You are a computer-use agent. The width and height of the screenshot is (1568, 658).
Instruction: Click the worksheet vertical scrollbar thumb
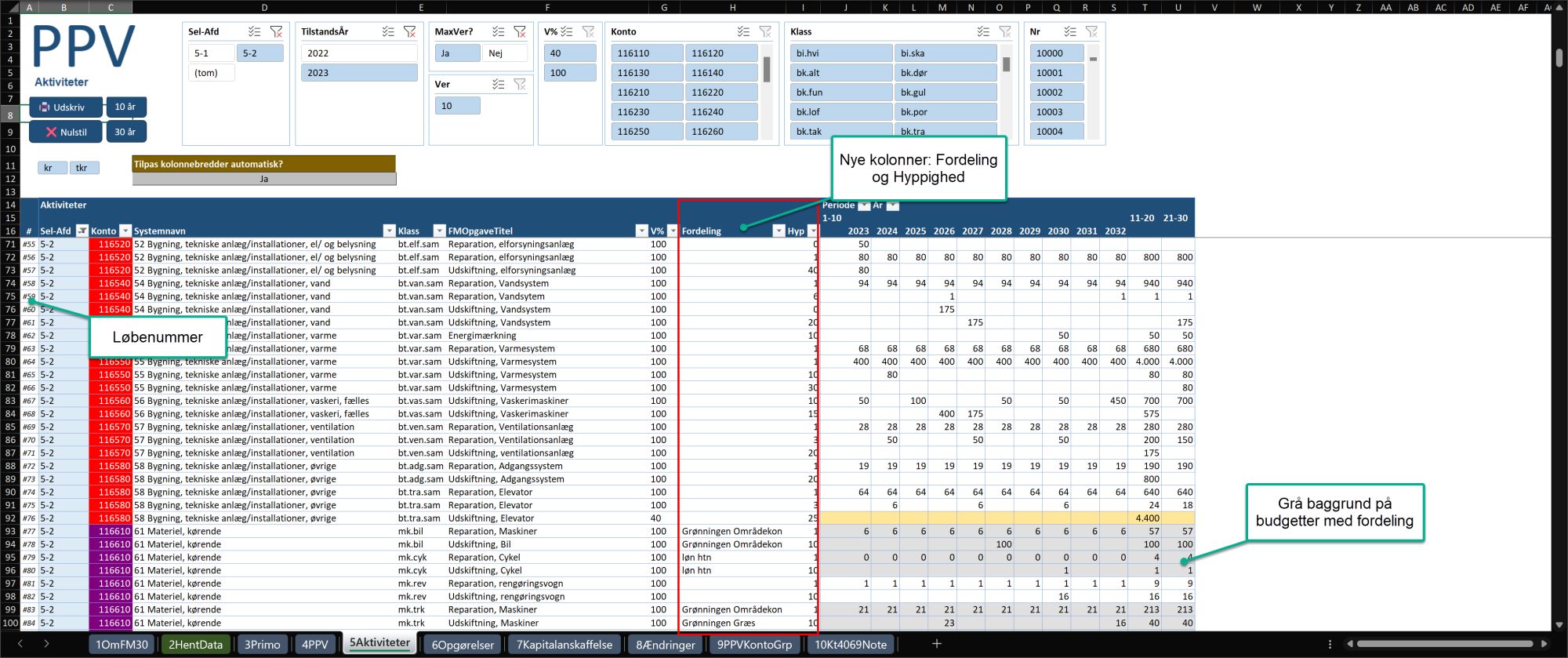(1559, 58)
